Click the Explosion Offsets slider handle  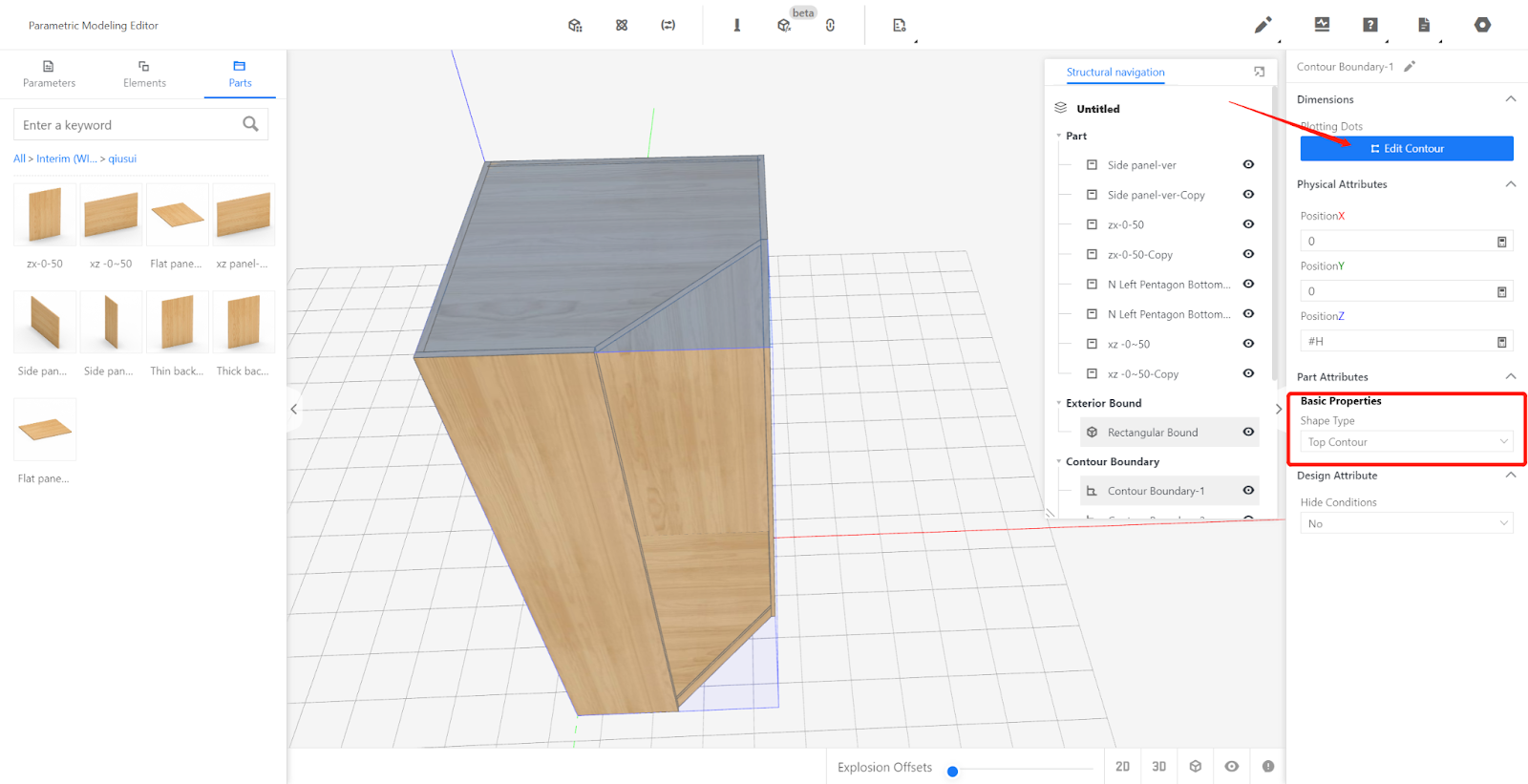952,772
